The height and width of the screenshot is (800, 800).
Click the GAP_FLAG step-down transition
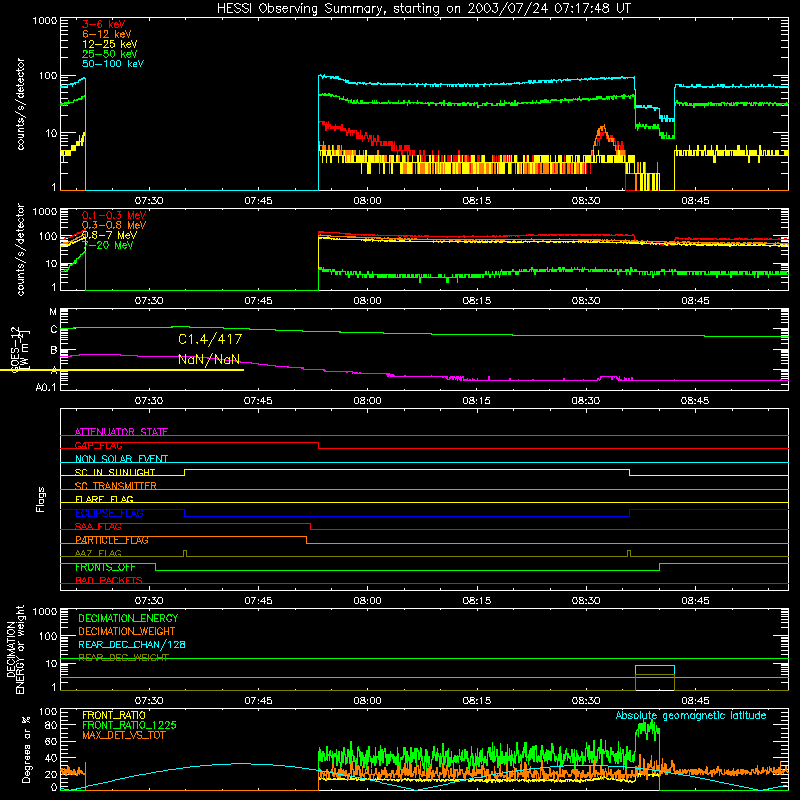318,445
